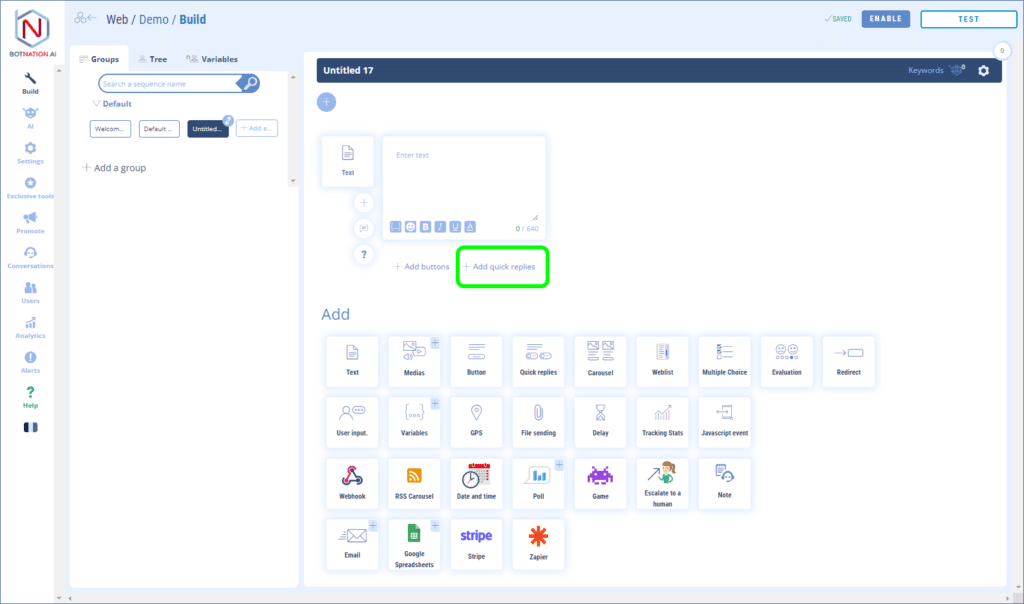The height and width of the screenshot is (604, 1024).
Task: Add a Webhook element
Action: [352, 484]
